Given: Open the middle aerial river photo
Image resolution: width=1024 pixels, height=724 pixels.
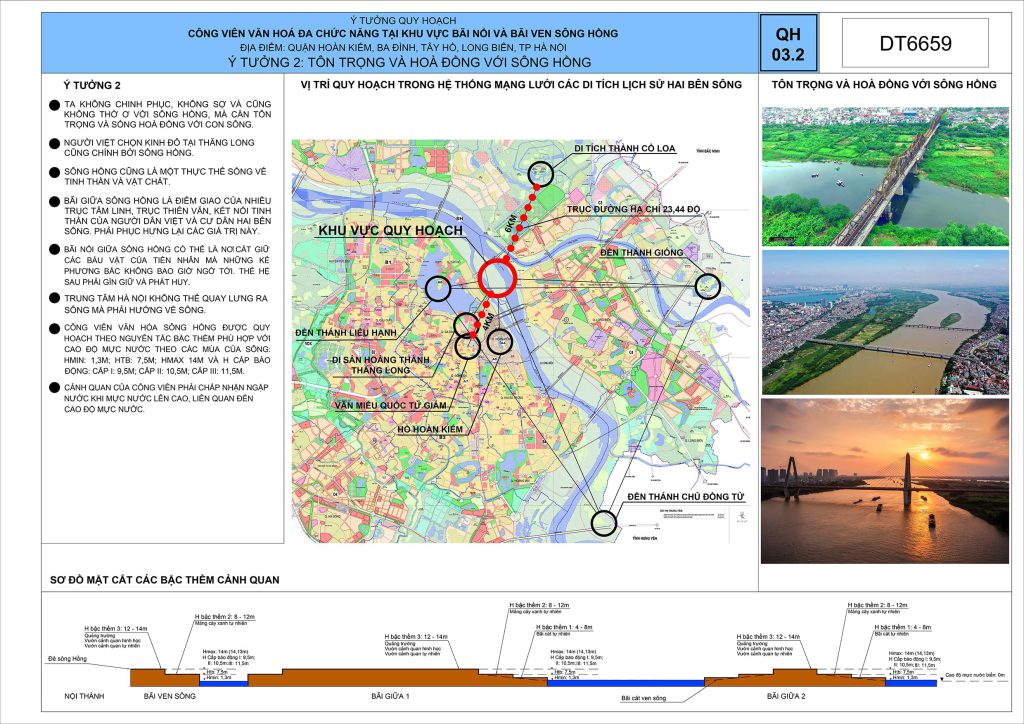Looking at the screenshot, I should tap(885, 322).
